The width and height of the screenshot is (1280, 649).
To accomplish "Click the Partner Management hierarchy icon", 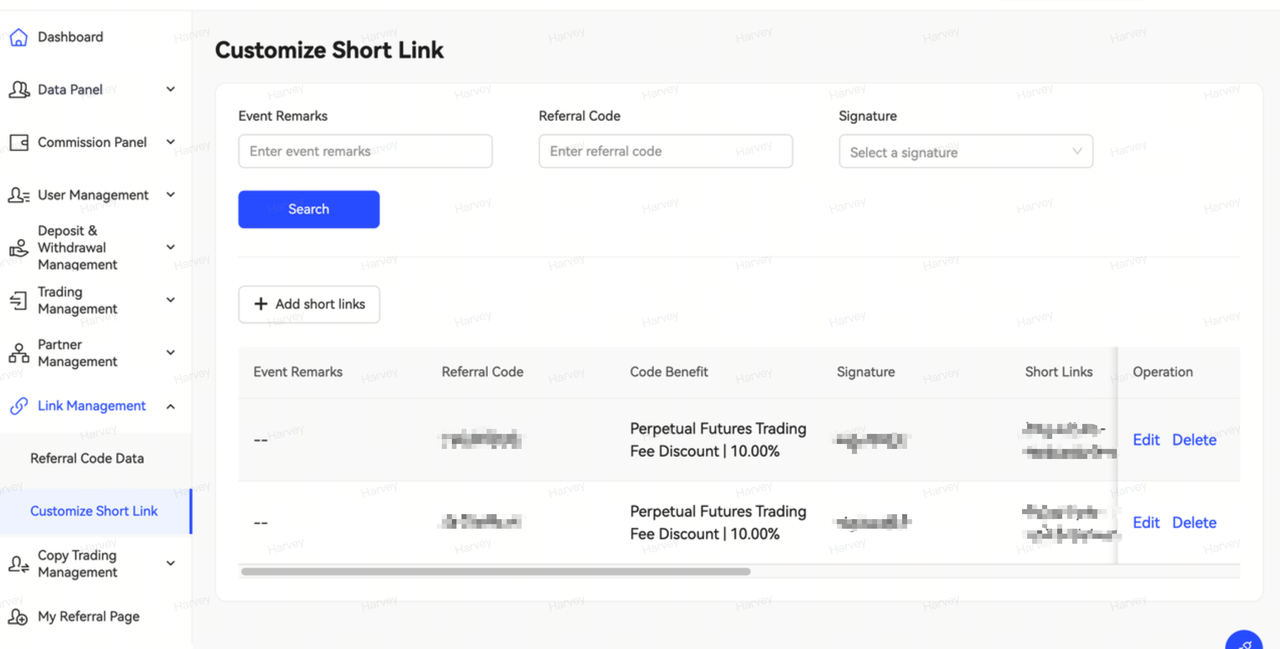I will 18,354.
